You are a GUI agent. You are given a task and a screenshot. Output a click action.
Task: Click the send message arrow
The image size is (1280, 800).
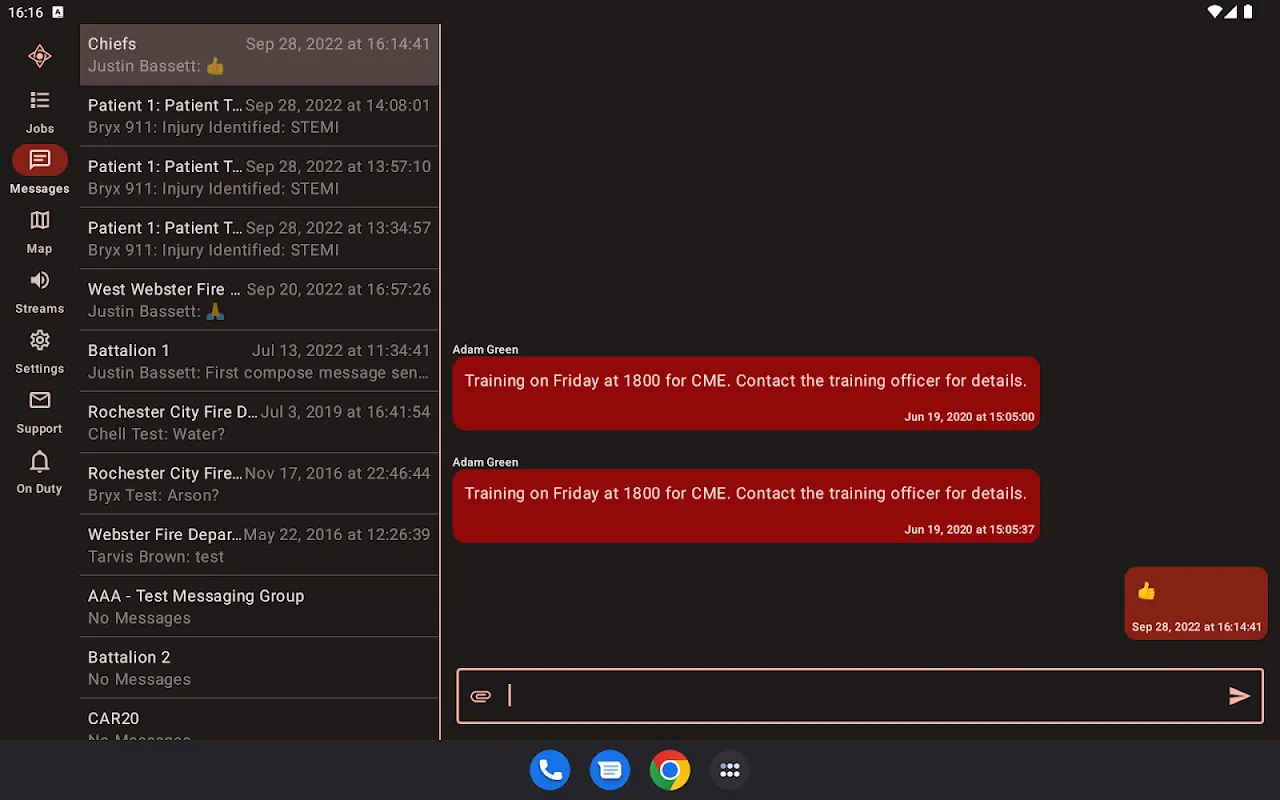click(x=1239, y=696)
